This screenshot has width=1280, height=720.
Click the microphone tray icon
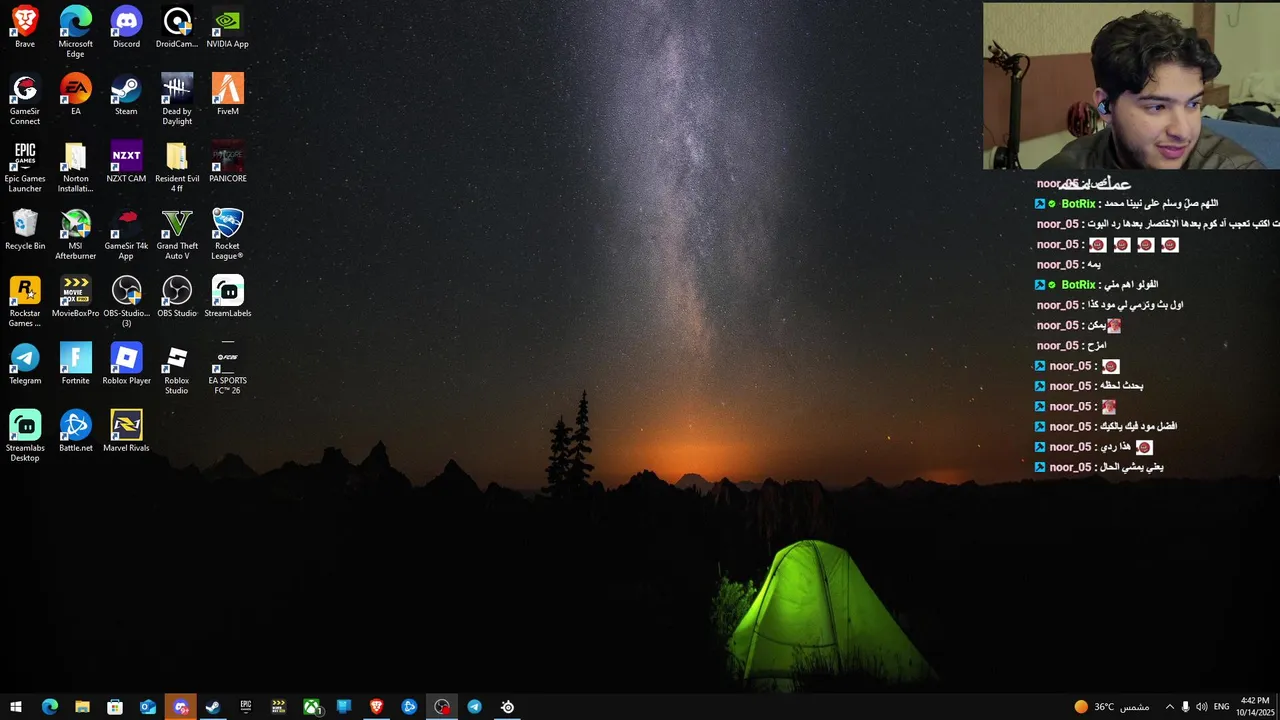(x=1185, y=707)
